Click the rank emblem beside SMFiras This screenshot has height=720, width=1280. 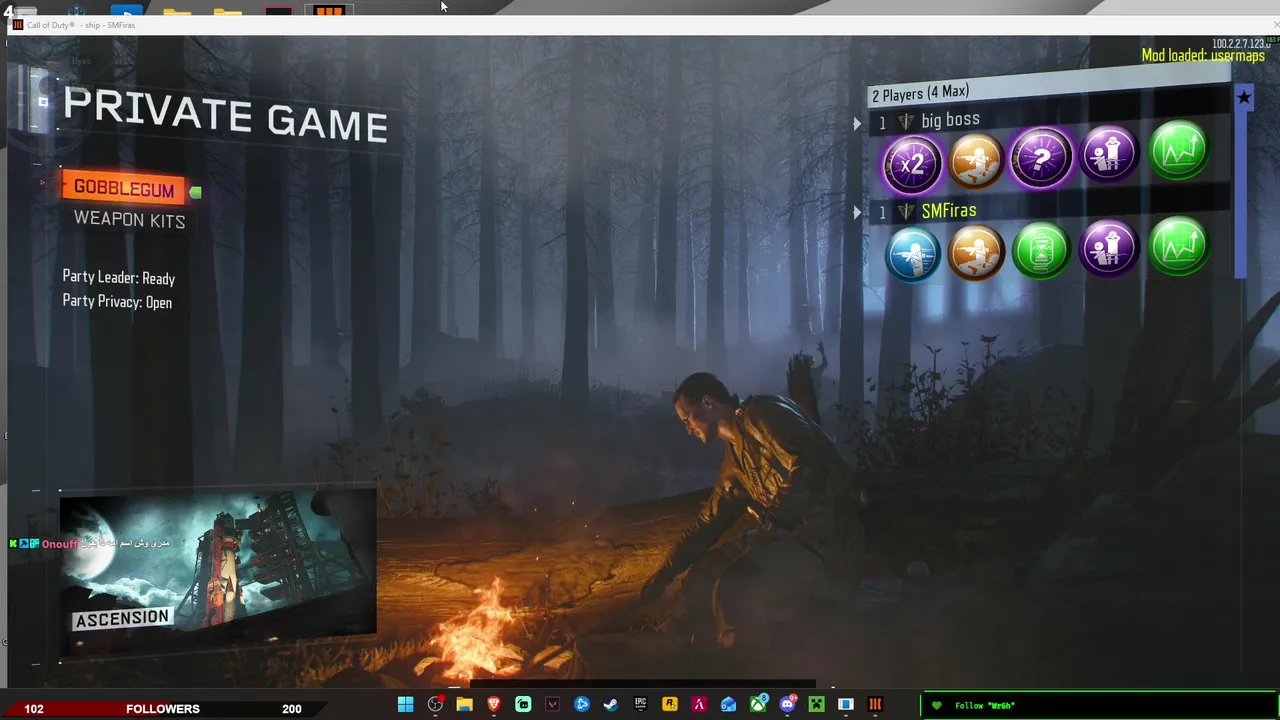(906, 212)
